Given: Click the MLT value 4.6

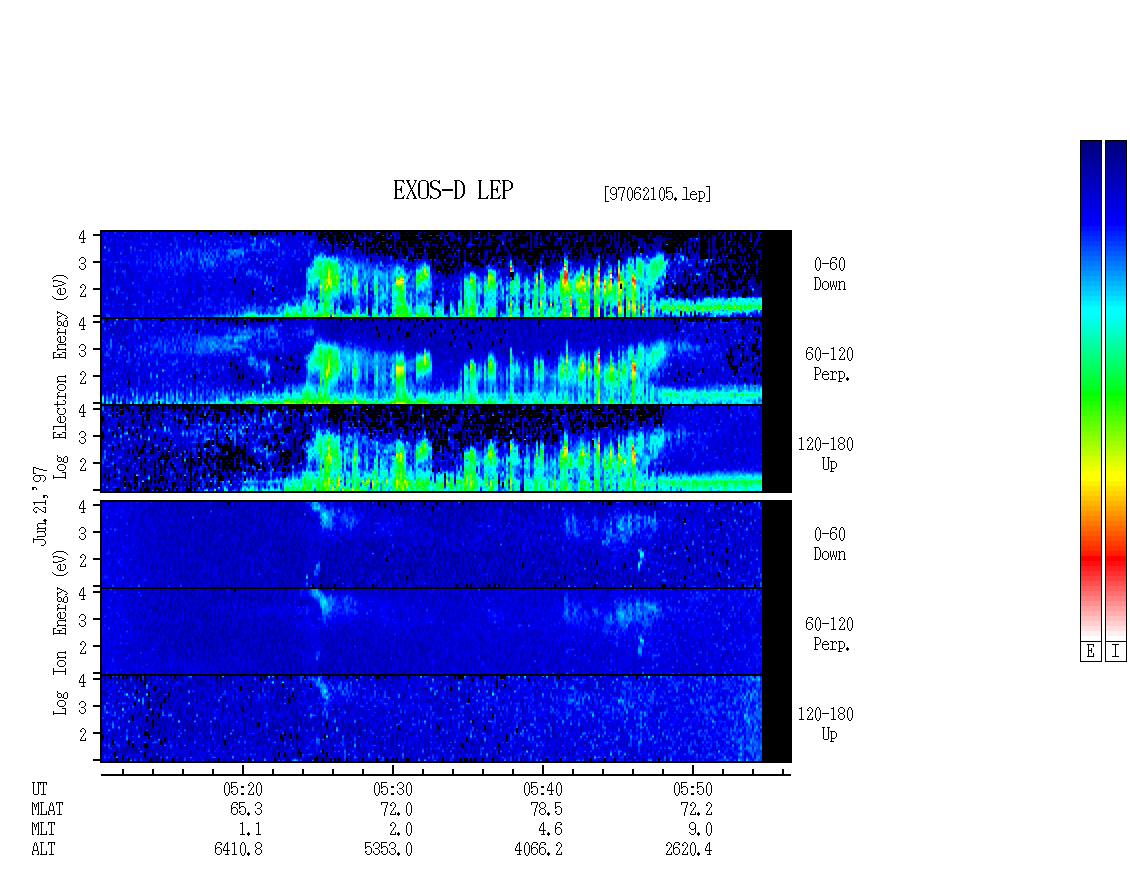Looking at the screenshot, I should point(550,830).
